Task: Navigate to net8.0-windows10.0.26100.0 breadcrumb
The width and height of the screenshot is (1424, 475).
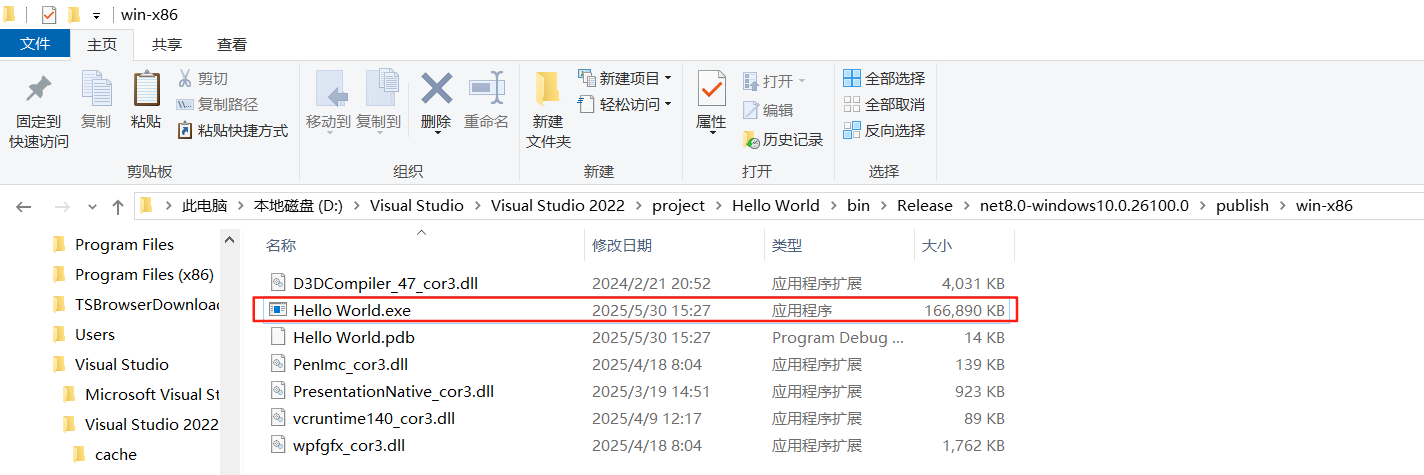Action: click(x=1084, y=206)
